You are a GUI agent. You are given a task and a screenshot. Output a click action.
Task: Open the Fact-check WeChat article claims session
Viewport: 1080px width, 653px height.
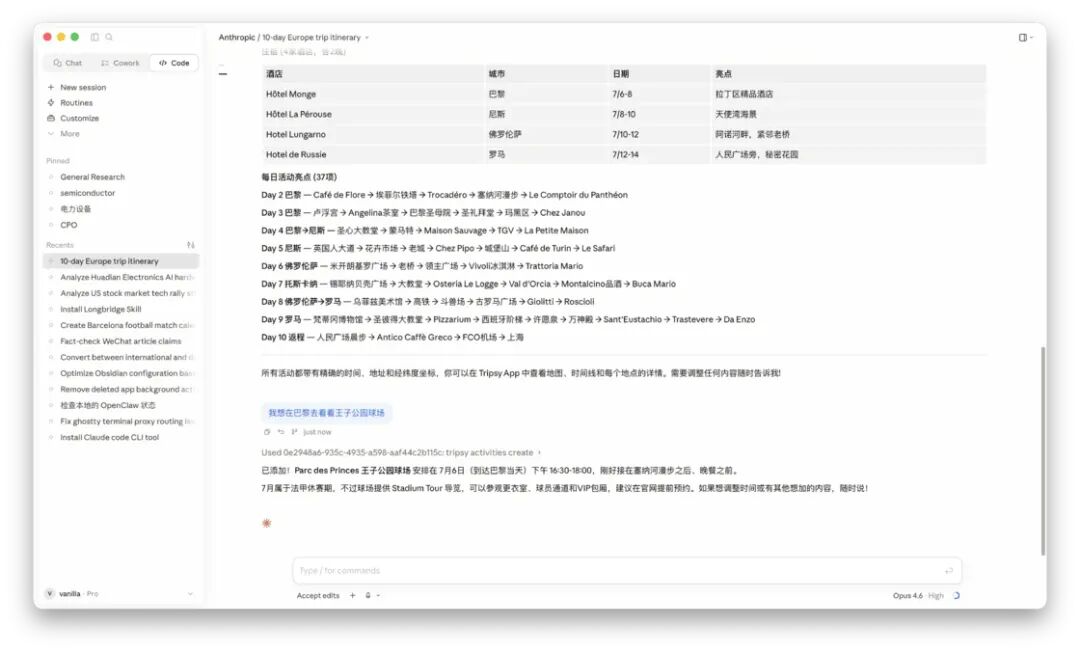(x=121, y=341)
